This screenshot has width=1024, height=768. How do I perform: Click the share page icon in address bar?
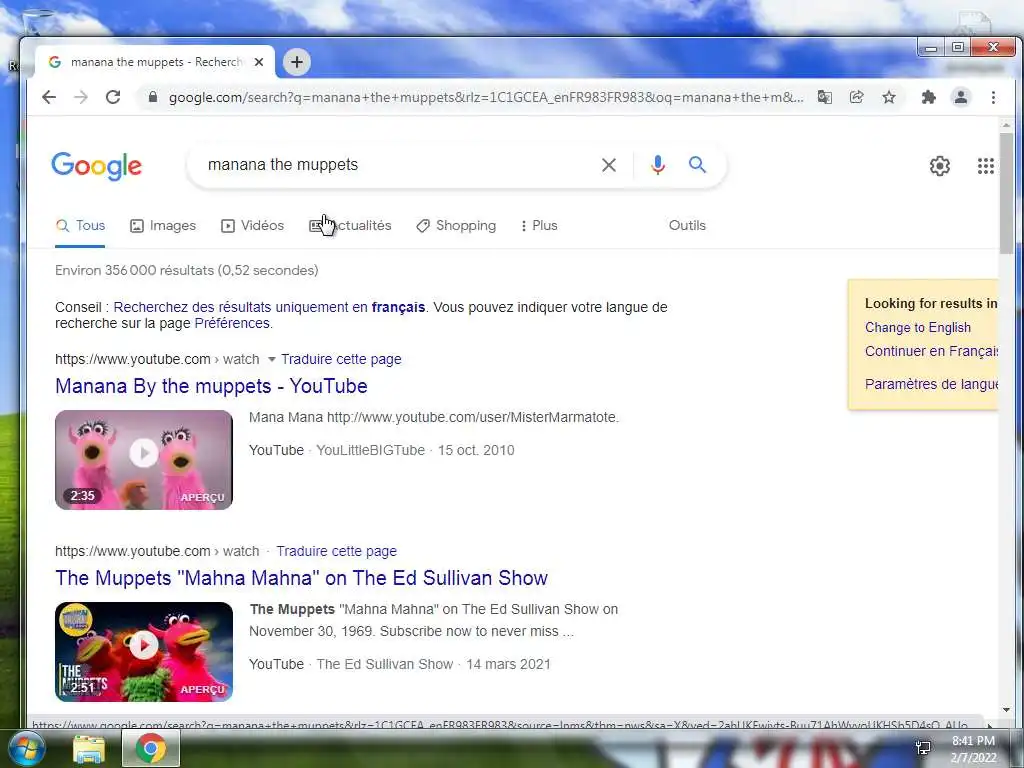(x=856, y=97)
